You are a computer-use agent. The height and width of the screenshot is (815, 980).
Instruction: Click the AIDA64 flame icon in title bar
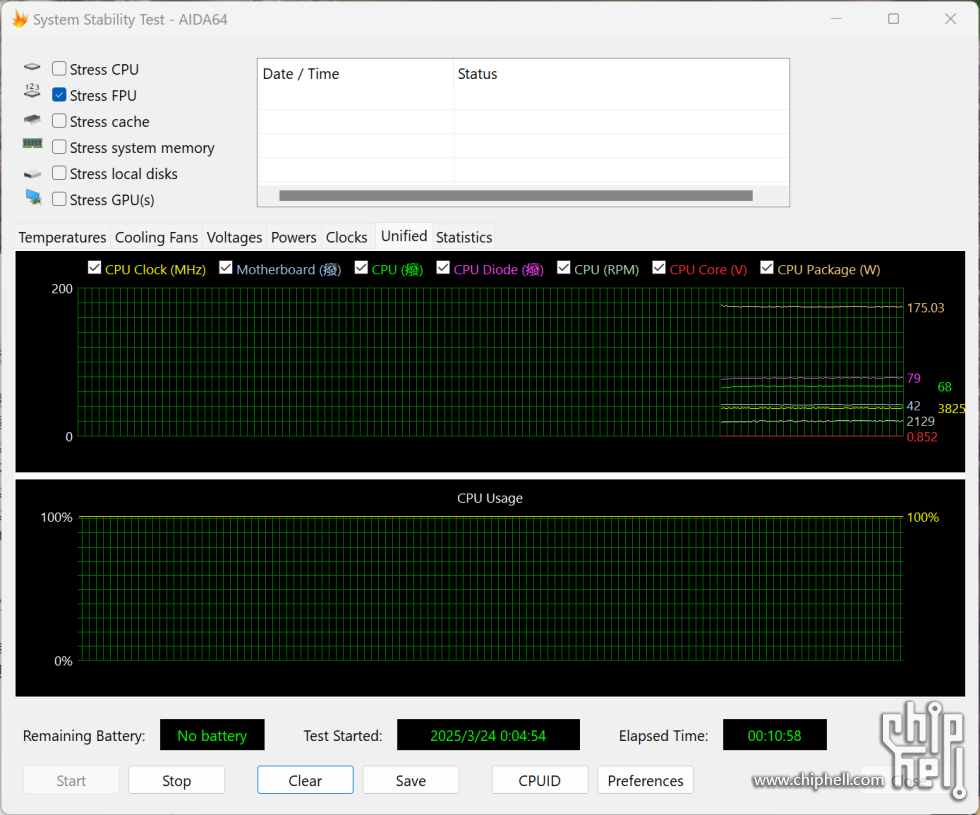pyautogui.click(x=20, y=19)
